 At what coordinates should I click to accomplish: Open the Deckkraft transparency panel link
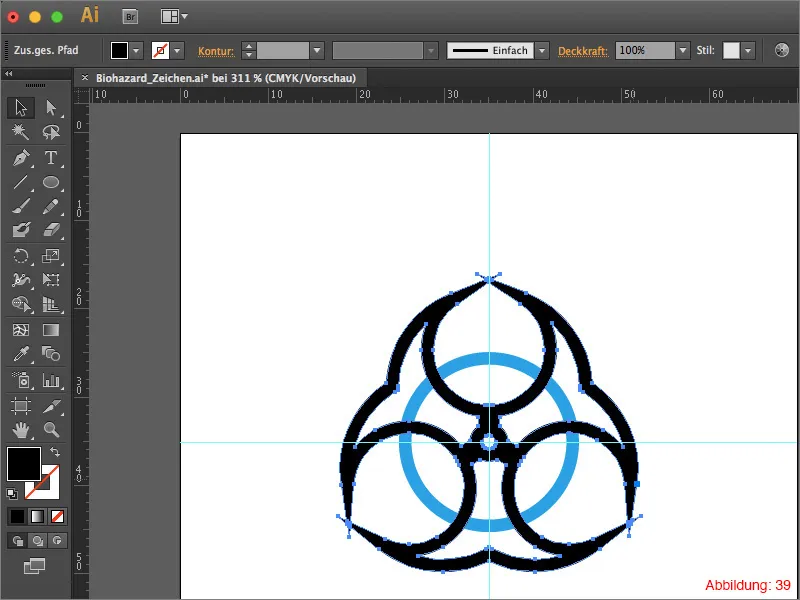click(583, 51)
